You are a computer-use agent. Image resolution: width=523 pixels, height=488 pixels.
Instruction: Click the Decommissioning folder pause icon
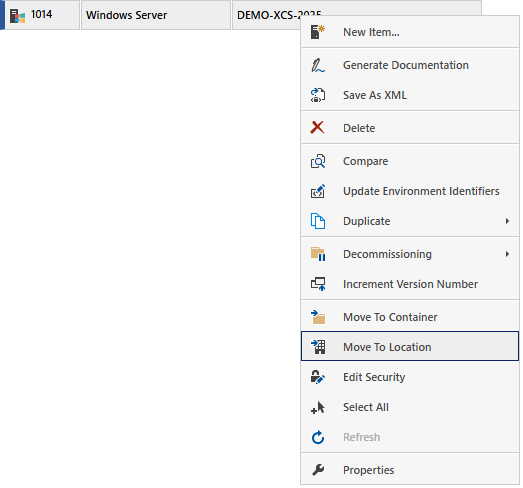coord(318,254)
